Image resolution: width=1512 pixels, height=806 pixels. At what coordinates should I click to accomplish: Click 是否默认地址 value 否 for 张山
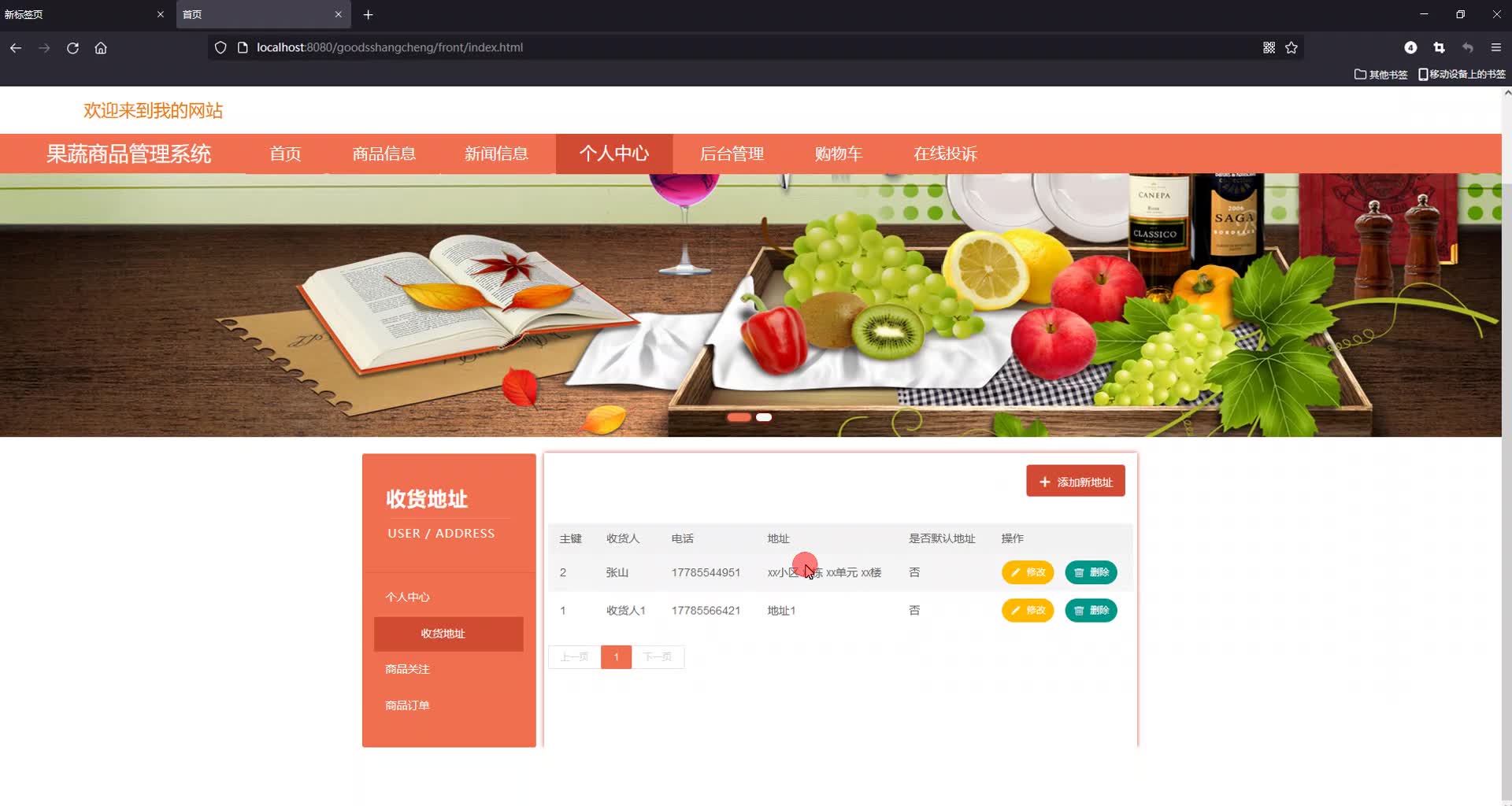click(x=914, y=572)
